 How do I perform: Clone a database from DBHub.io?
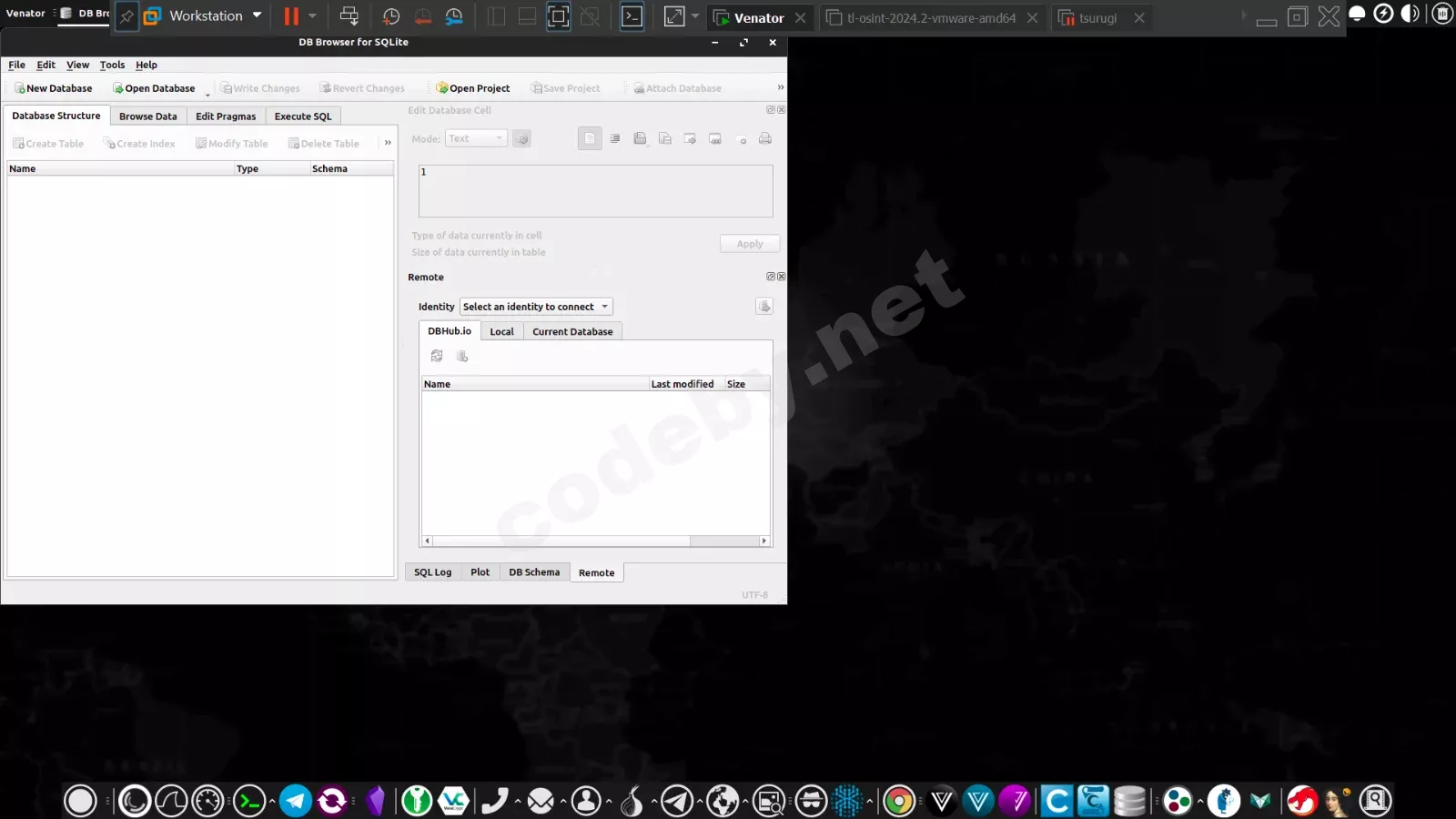pos(461,356)
